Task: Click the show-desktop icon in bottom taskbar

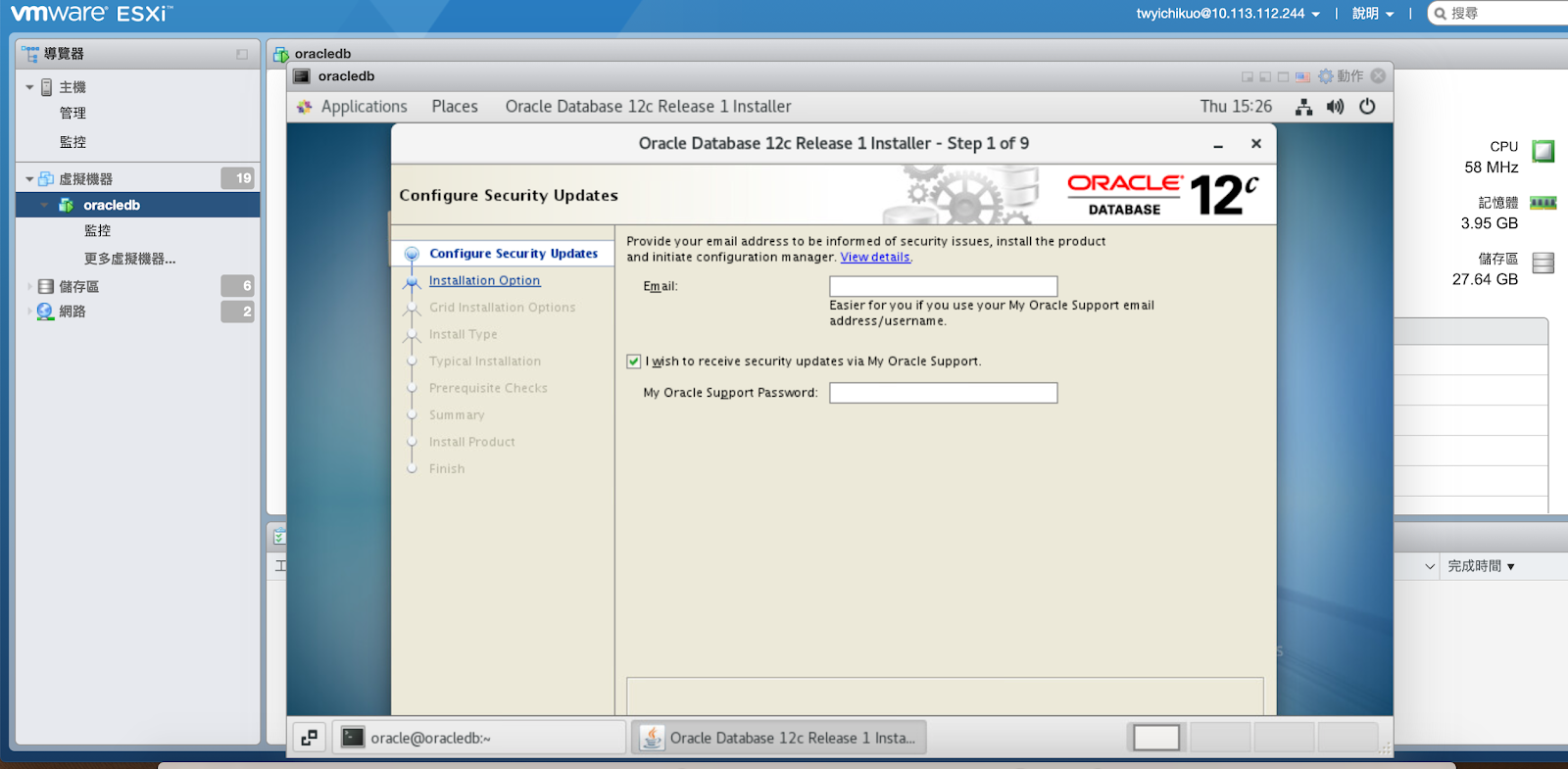Action: pos(309,738)
